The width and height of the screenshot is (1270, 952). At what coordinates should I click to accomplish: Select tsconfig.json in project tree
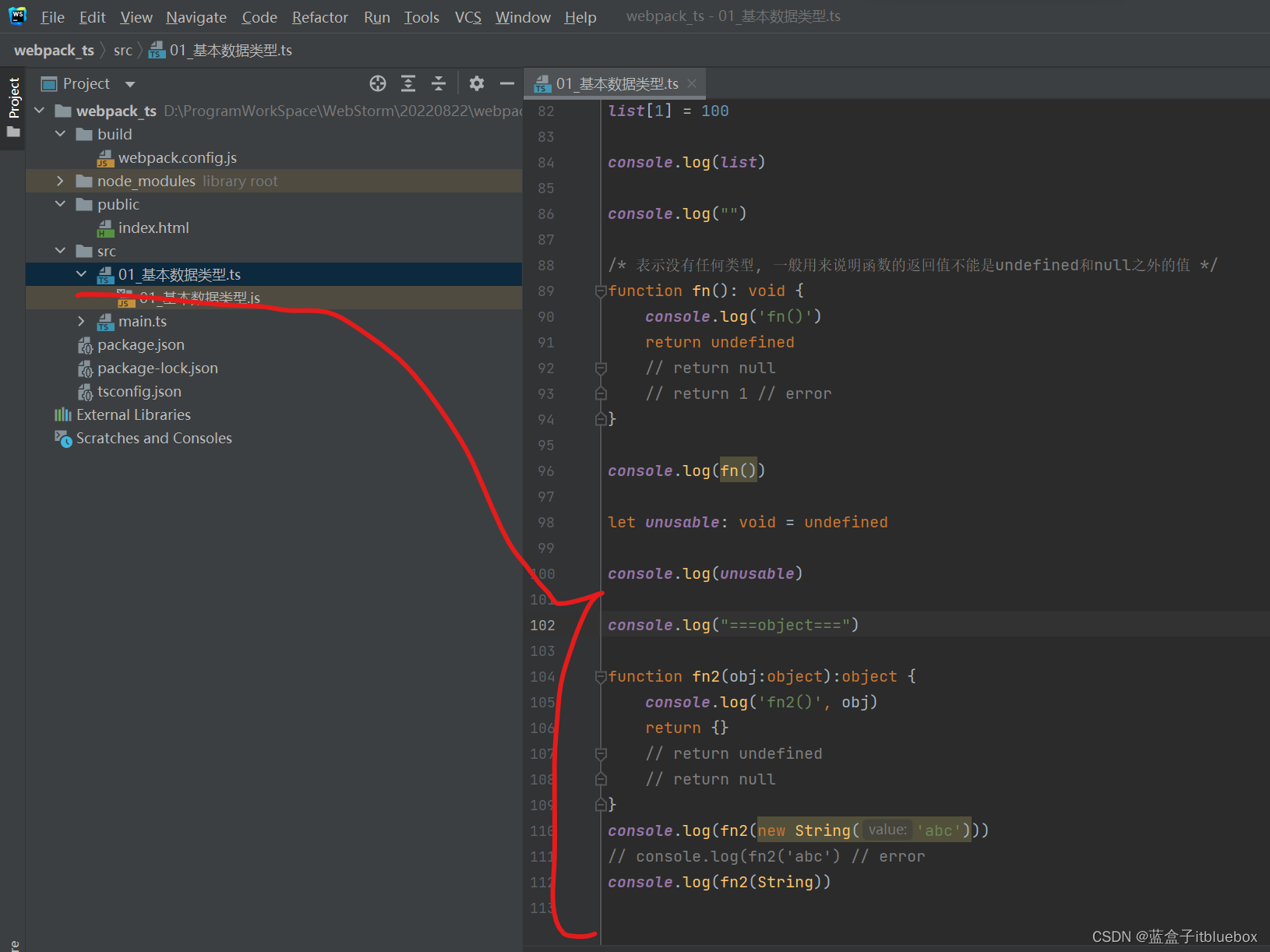tap(139, 392)
